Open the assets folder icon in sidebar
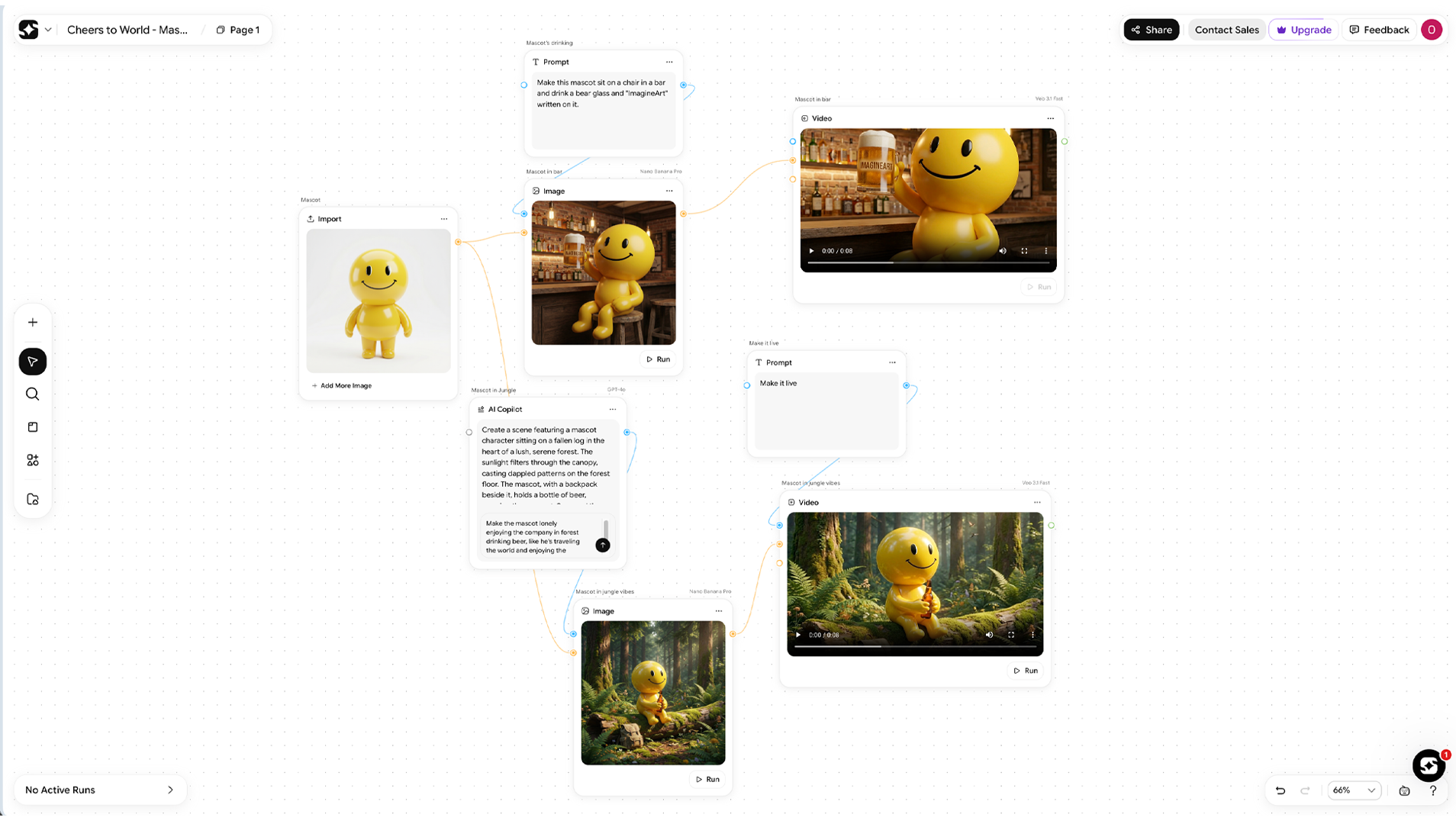 pos(32,498)
